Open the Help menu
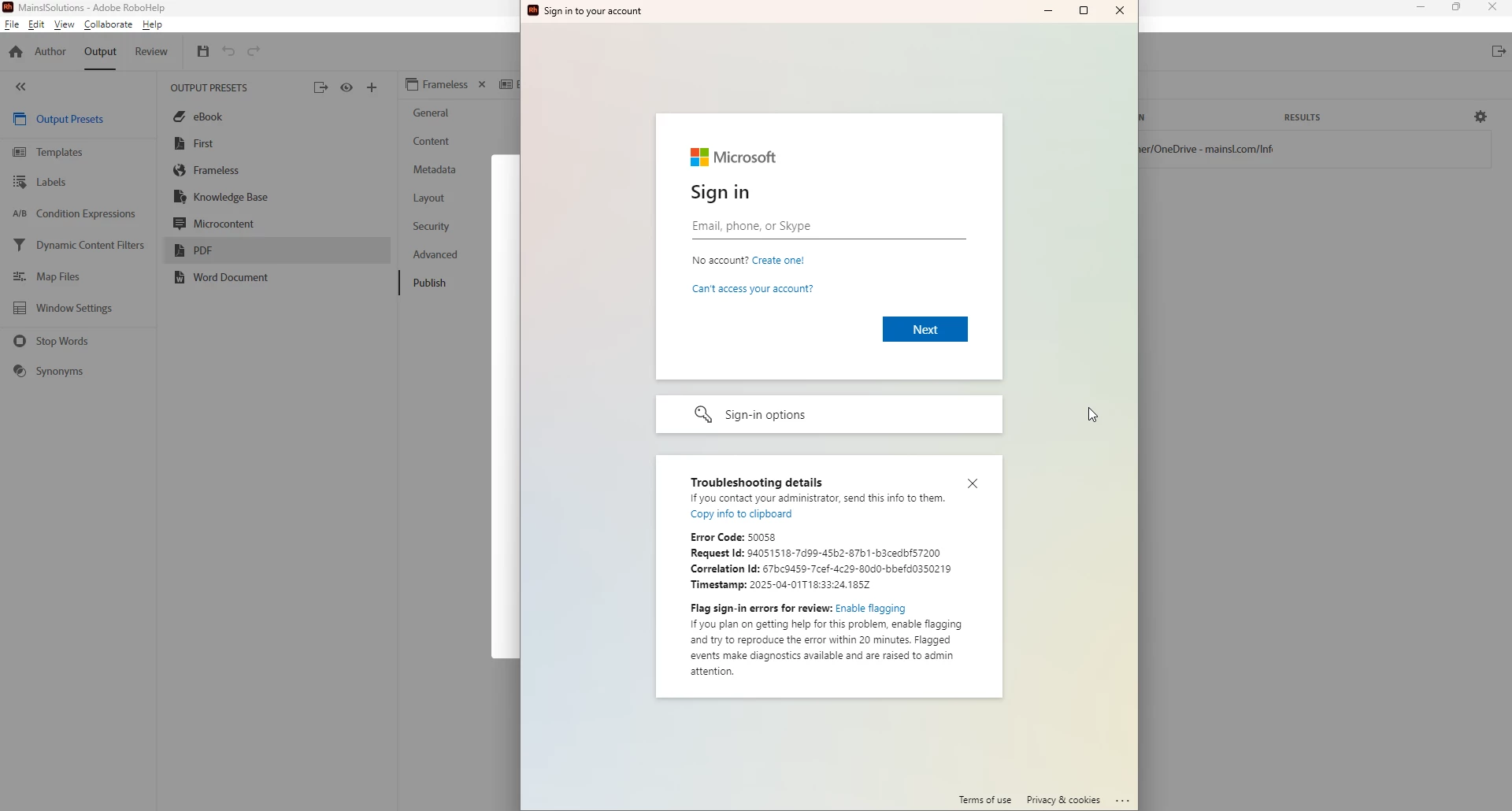This screenshot has width=1512, height=811. click(x=153, y=25)
